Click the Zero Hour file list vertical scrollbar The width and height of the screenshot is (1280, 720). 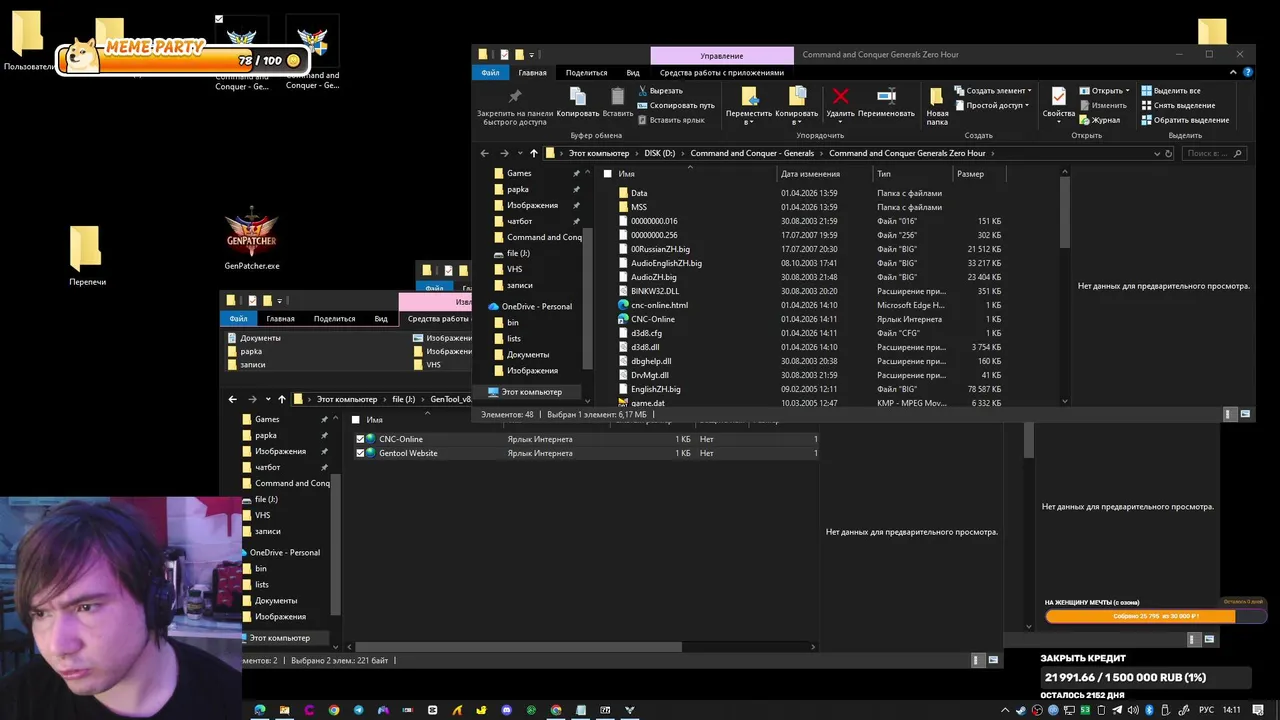[x=1064, y=212]
